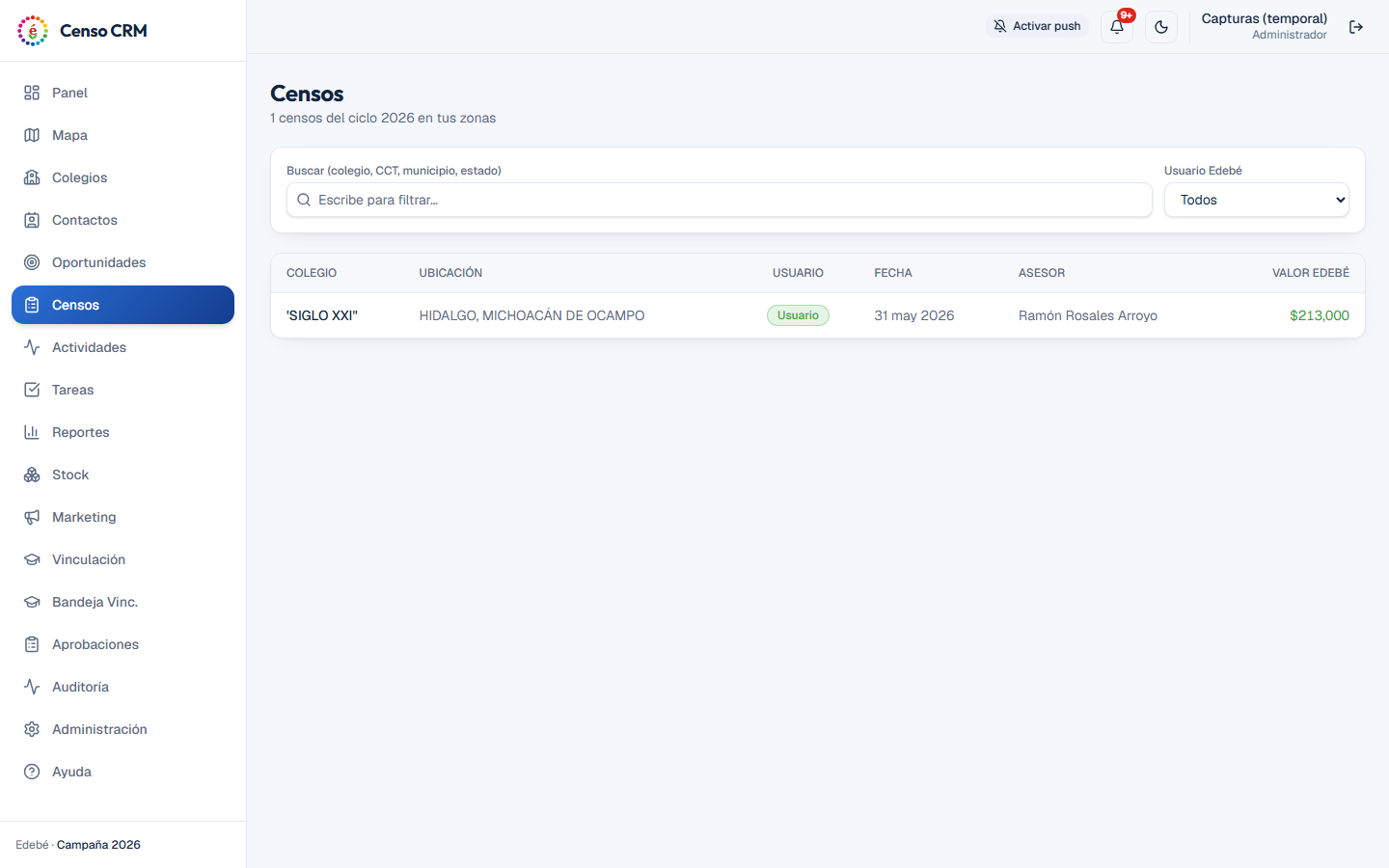Click the Actividades pulse icon

click(32, 347)
